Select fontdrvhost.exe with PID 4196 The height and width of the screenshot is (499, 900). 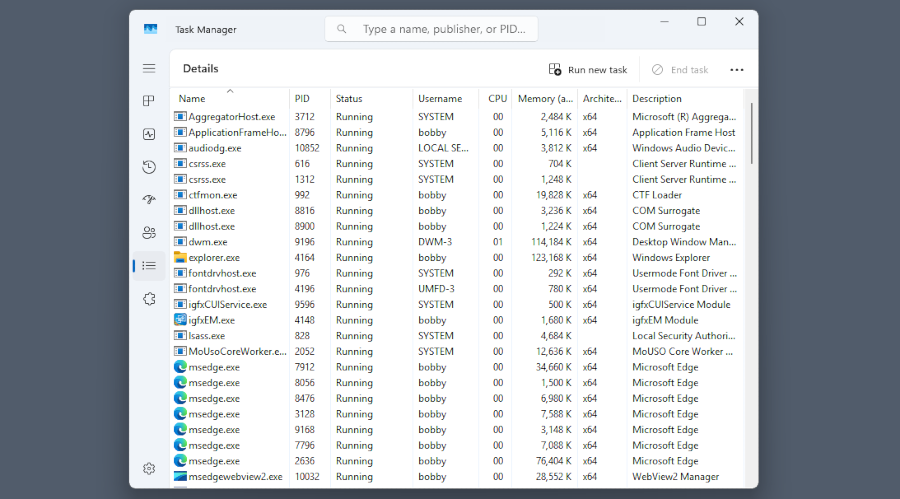(x=456, y=289)
